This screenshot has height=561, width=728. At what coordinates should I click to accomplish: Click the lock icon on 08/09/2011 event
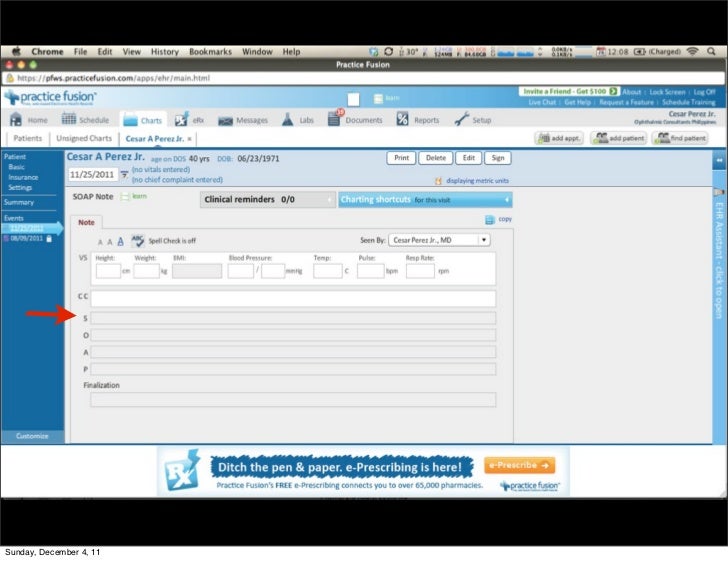[49, 238]
